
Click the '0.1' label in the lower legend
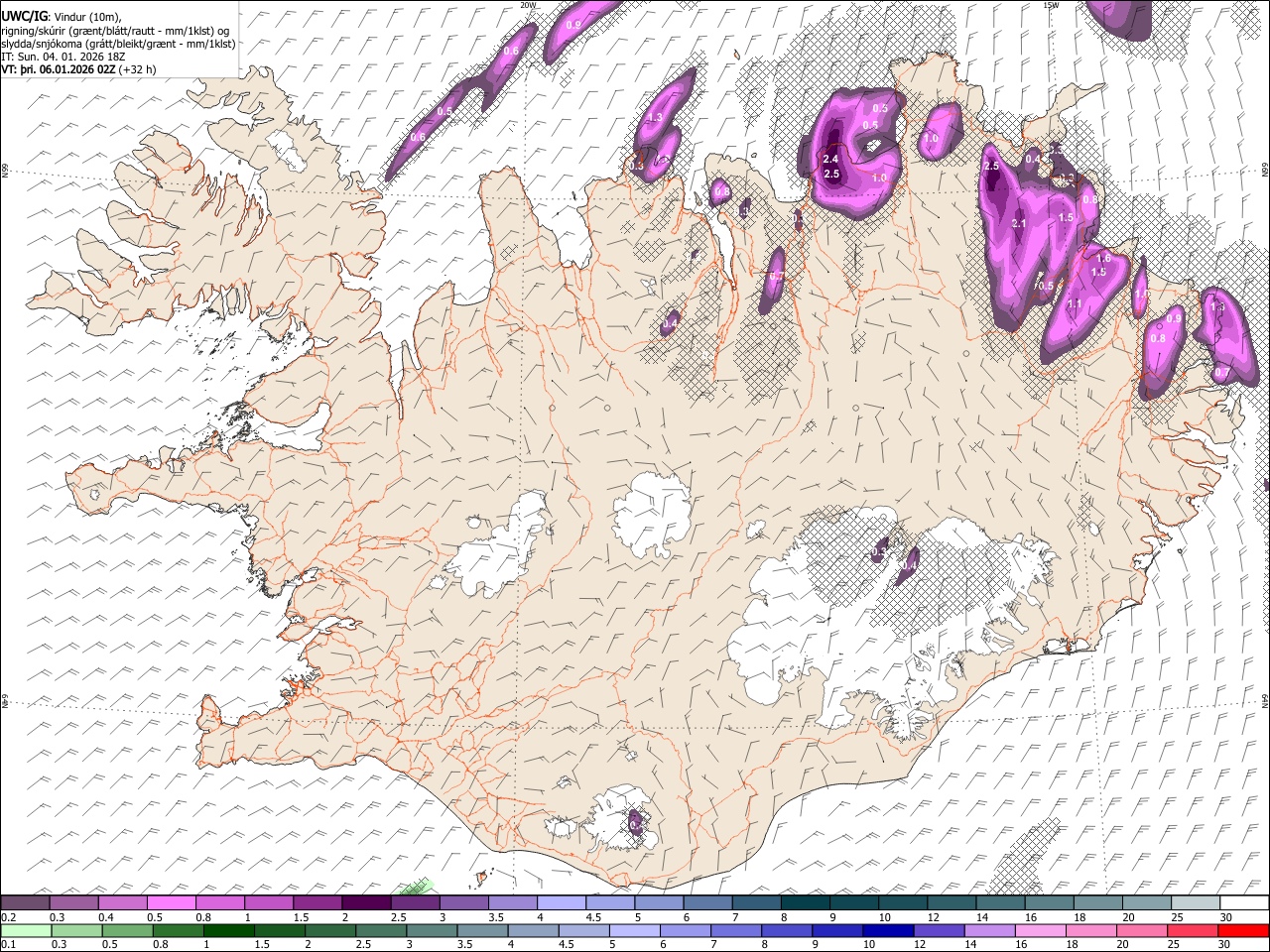(7, 944)
